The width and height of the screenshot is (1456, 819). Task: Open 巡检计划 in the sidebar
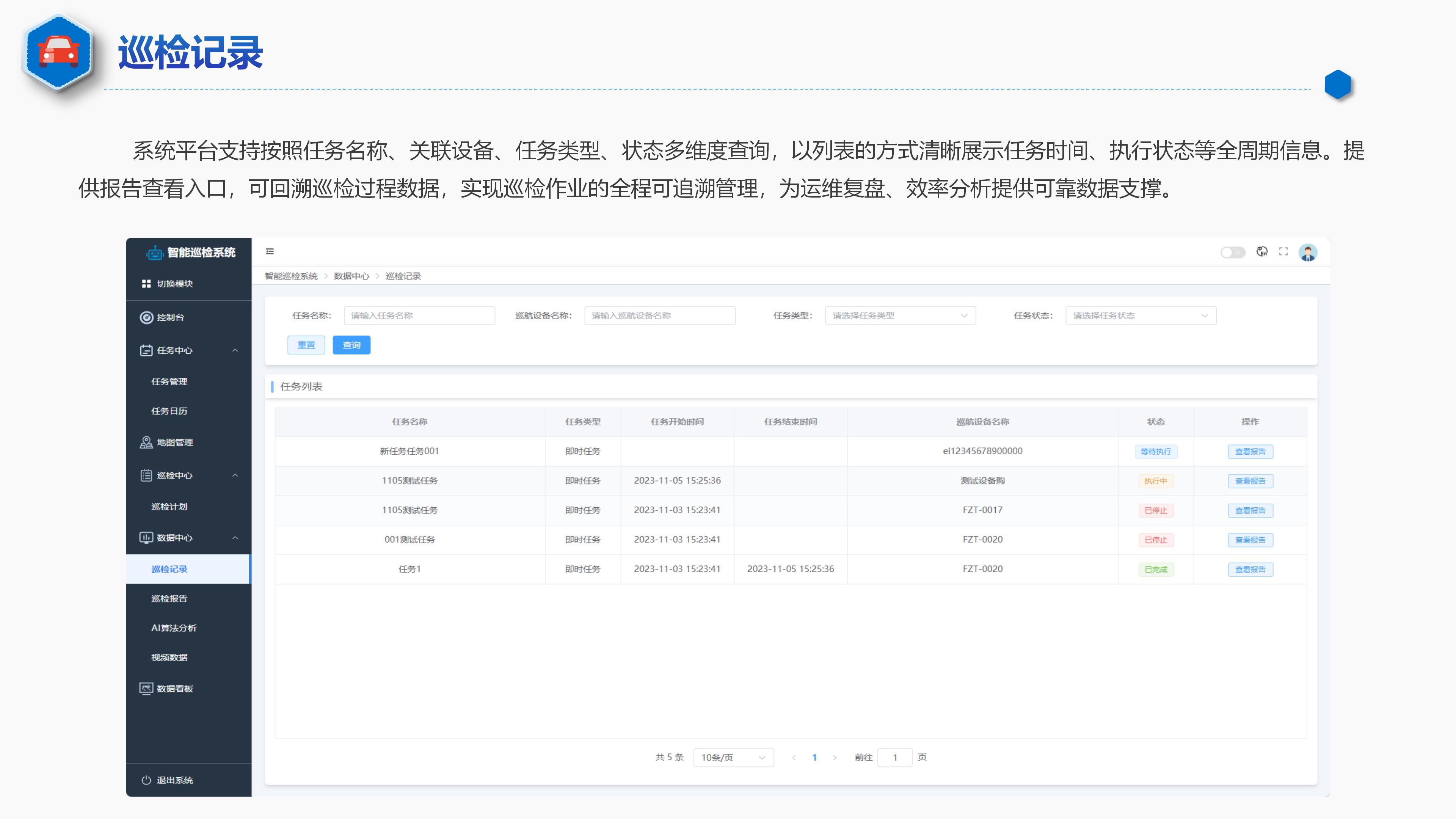[169, 507]
